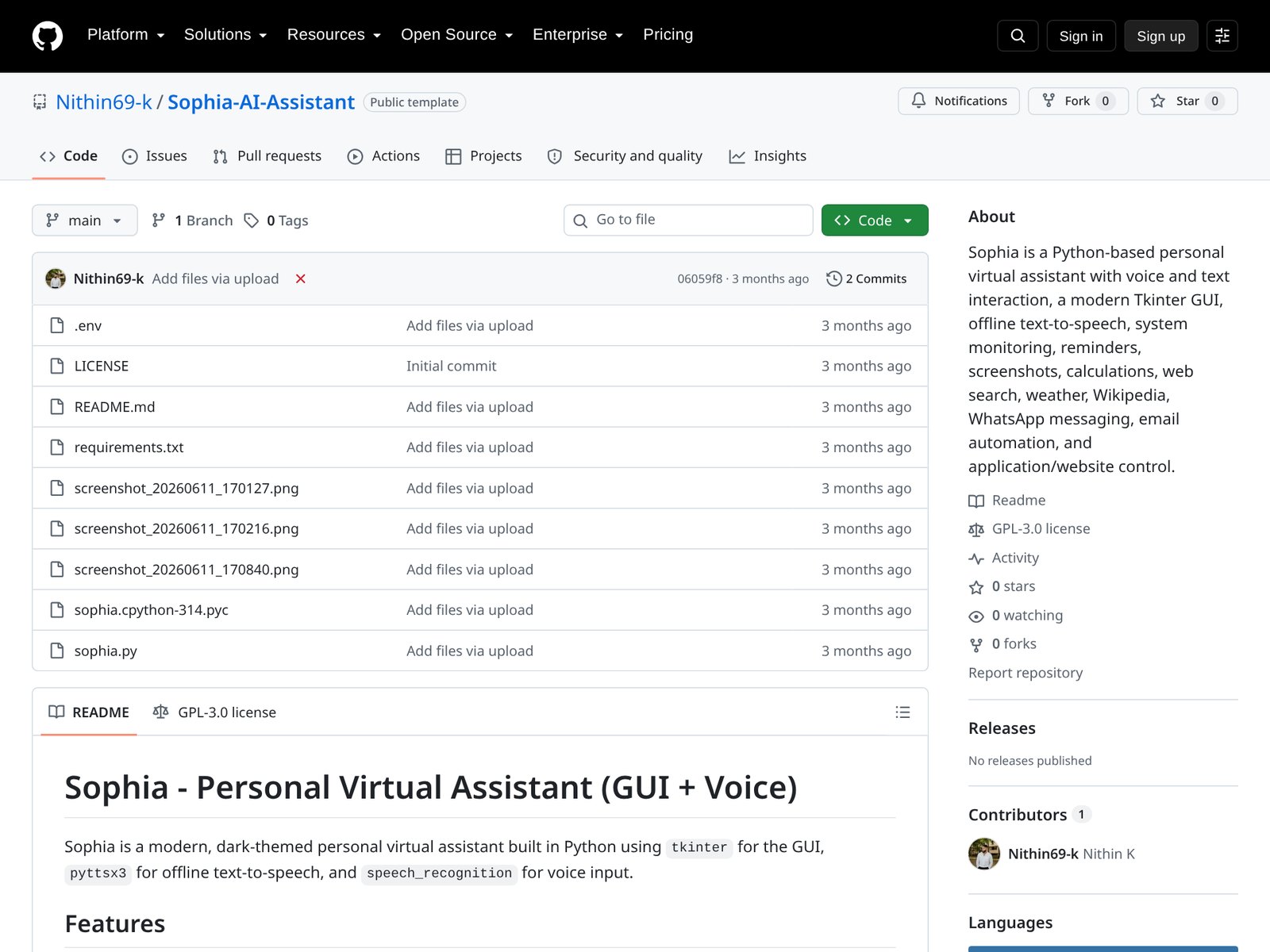
Task: Switch to the Issues tab
Action: coord(155,156)
